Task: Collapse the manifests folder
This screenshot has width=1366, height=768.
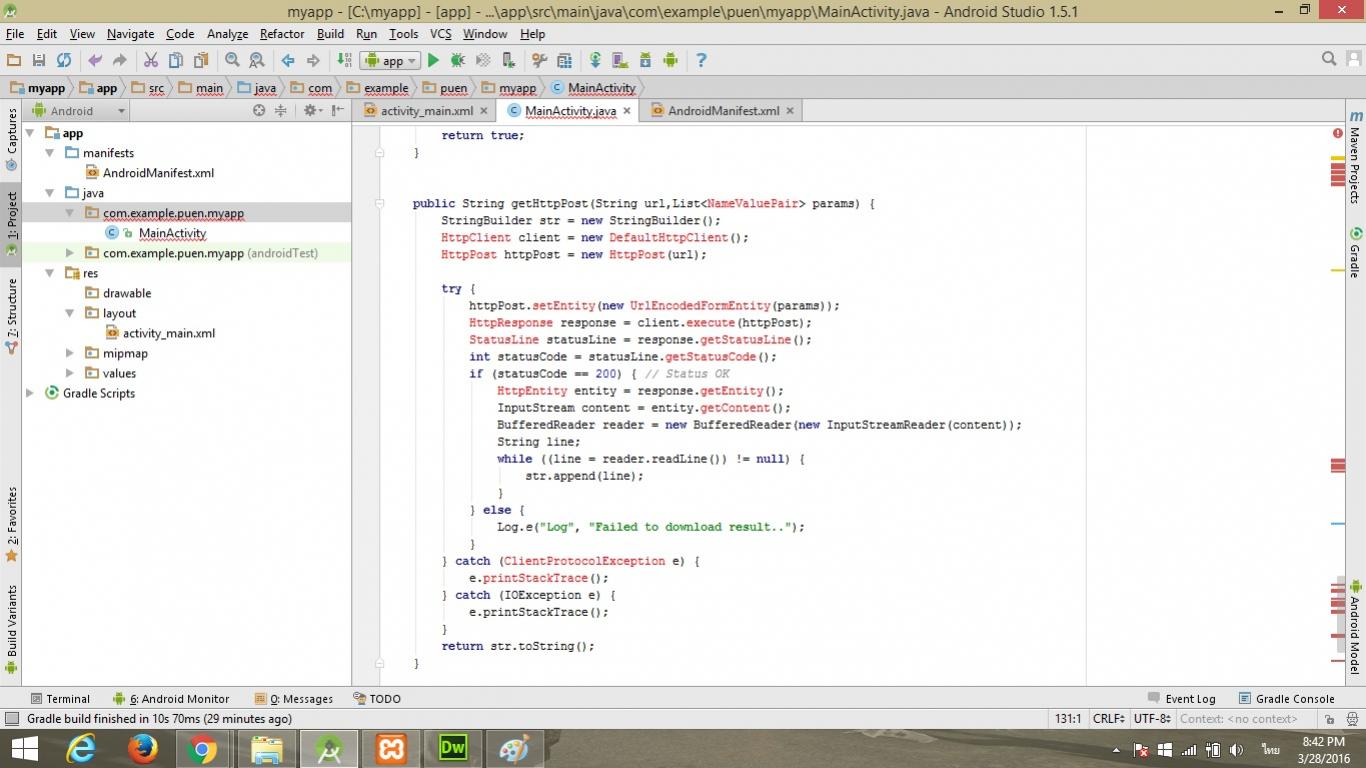Action: click(50, 153)
